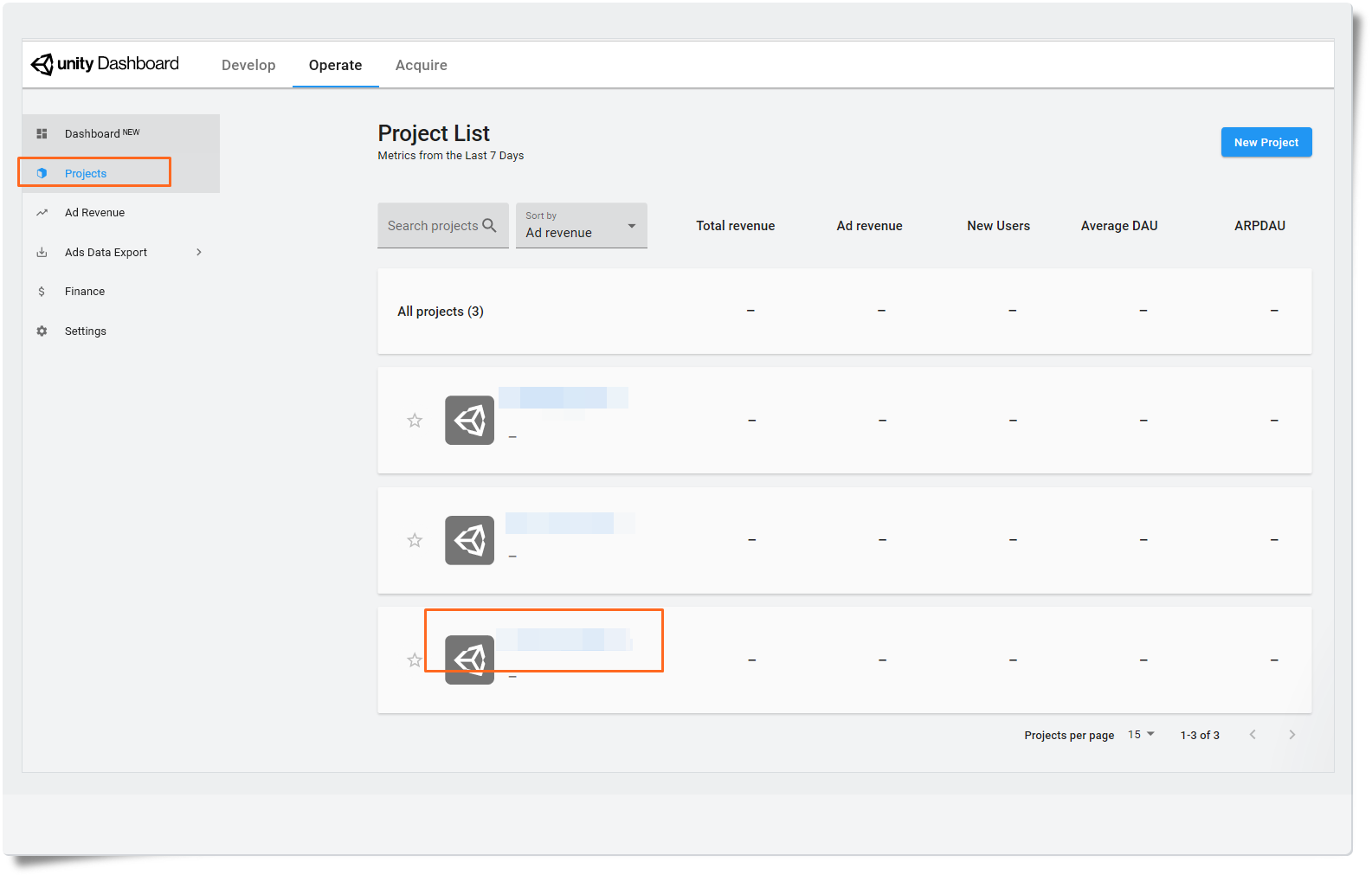Viewport: 1372px width, 875px height.
Task: Create a project with New Project button
Action: coord(1266,142)
